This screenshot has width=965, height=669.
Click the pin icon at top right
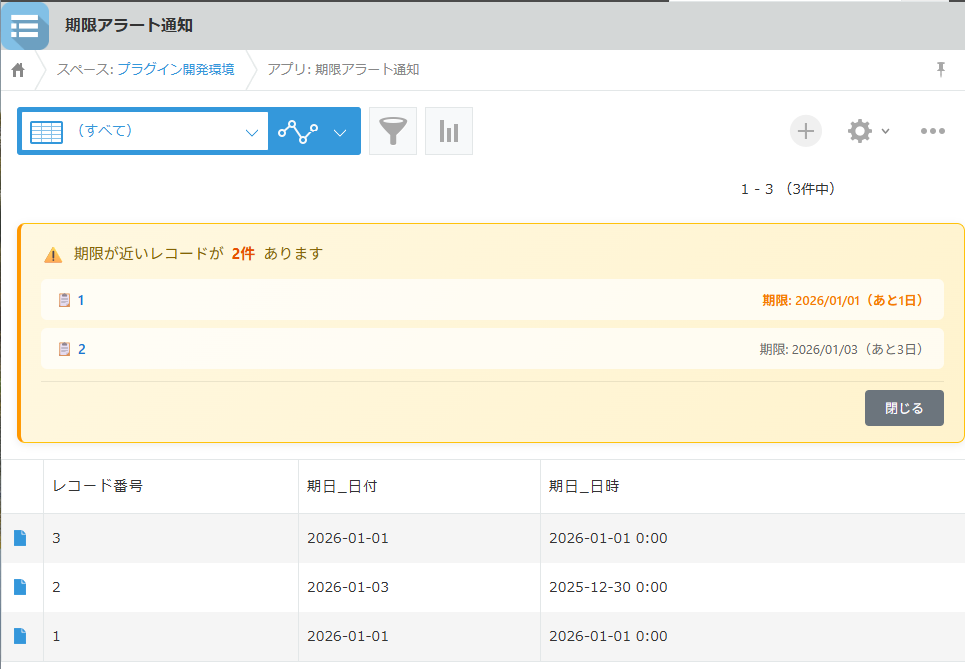pos(940,69)
